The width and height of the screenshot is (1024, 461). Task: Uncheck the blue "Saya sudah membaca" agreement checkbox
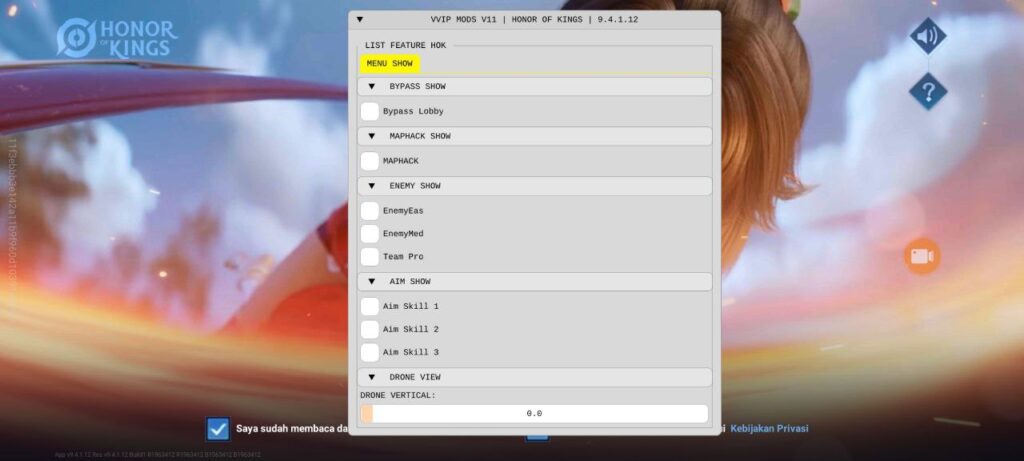point(218,429)
